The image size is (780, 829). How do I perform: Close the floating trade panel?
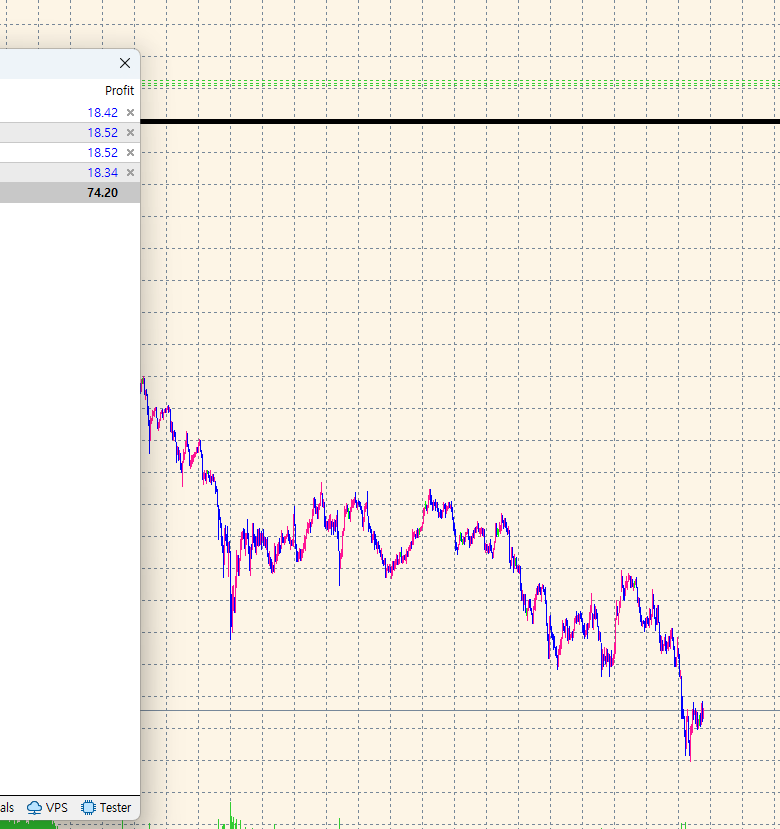[125, 63]
